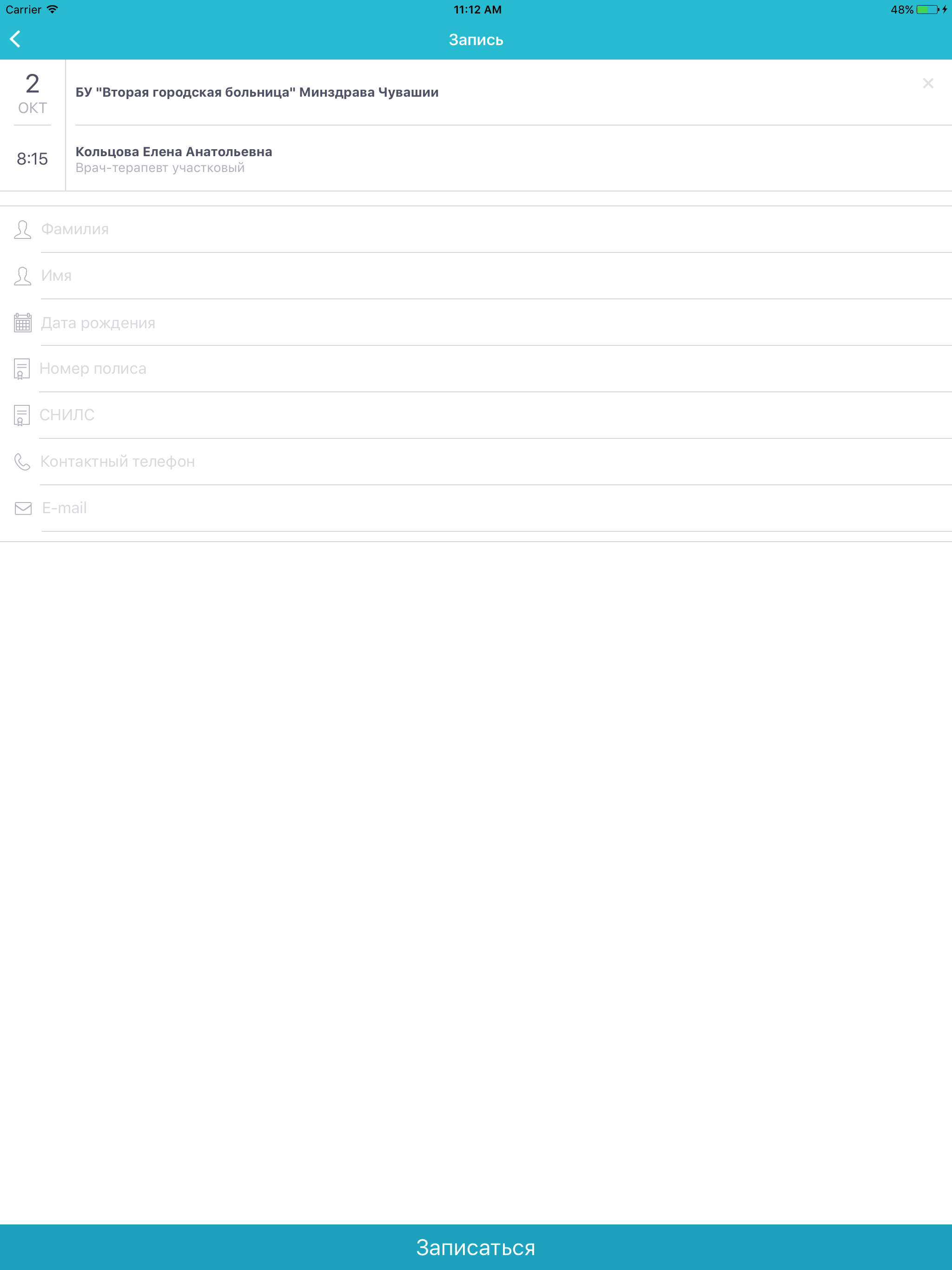
Task: Submit booking with Записаться button
Action: [x=476, y=1247]
